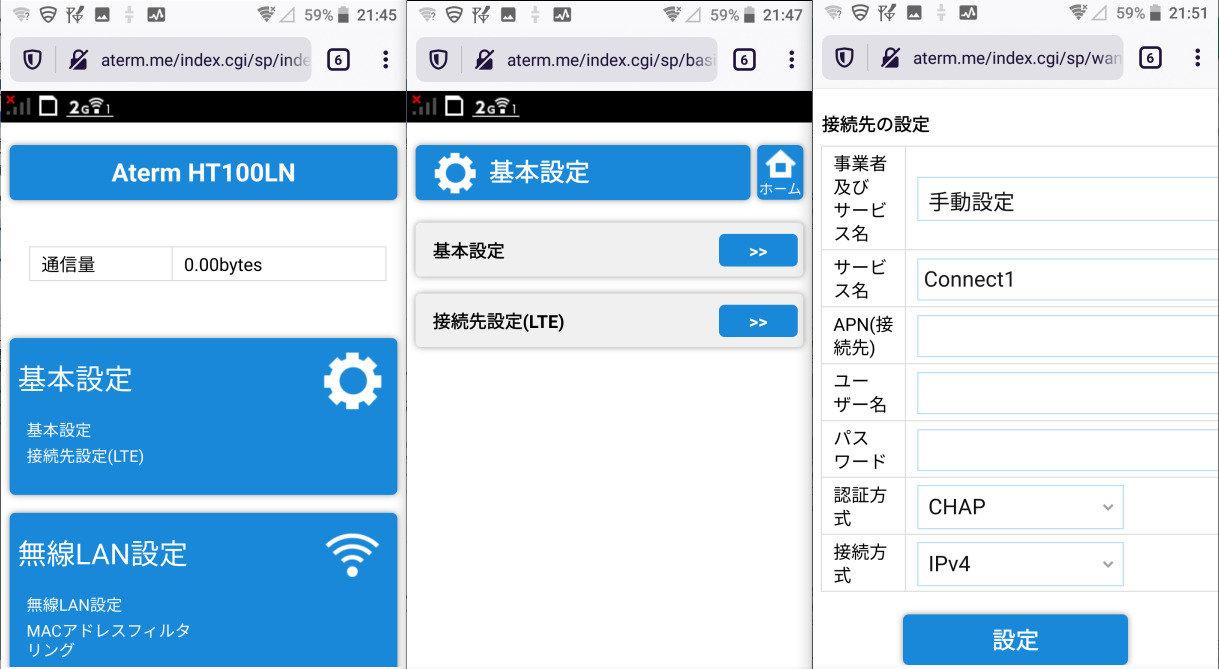The height and width of the screenshot is (669, 1219).
Task: Click the gear icon in the 基本設定 header bar
Action: tap(455, 172)
